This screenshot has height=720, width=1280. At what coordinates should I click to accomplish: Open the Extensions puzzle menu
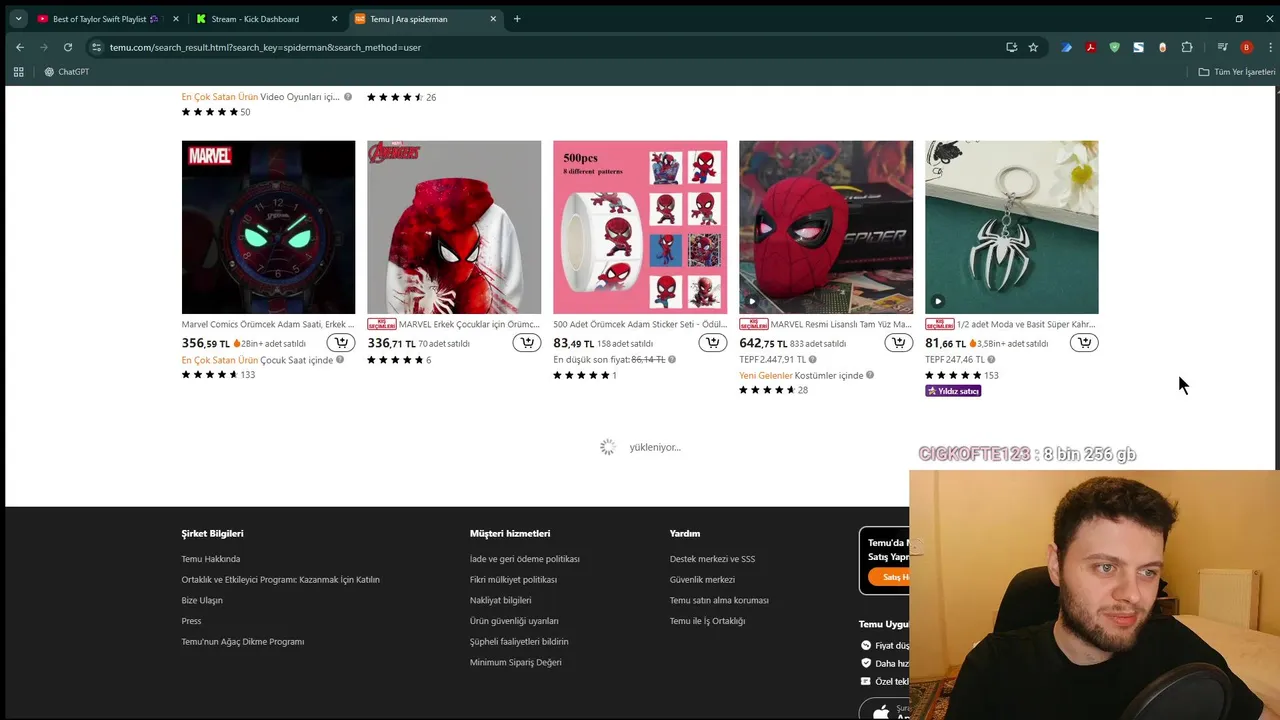pyautogui.click(x=1187, y=47)
